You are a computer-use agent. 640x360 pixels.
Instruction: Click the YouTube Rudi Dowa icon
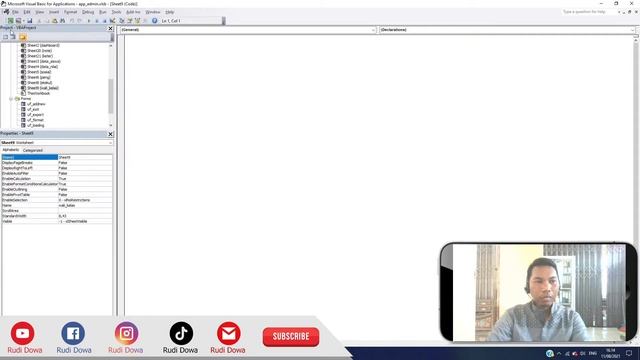[22, 333]
